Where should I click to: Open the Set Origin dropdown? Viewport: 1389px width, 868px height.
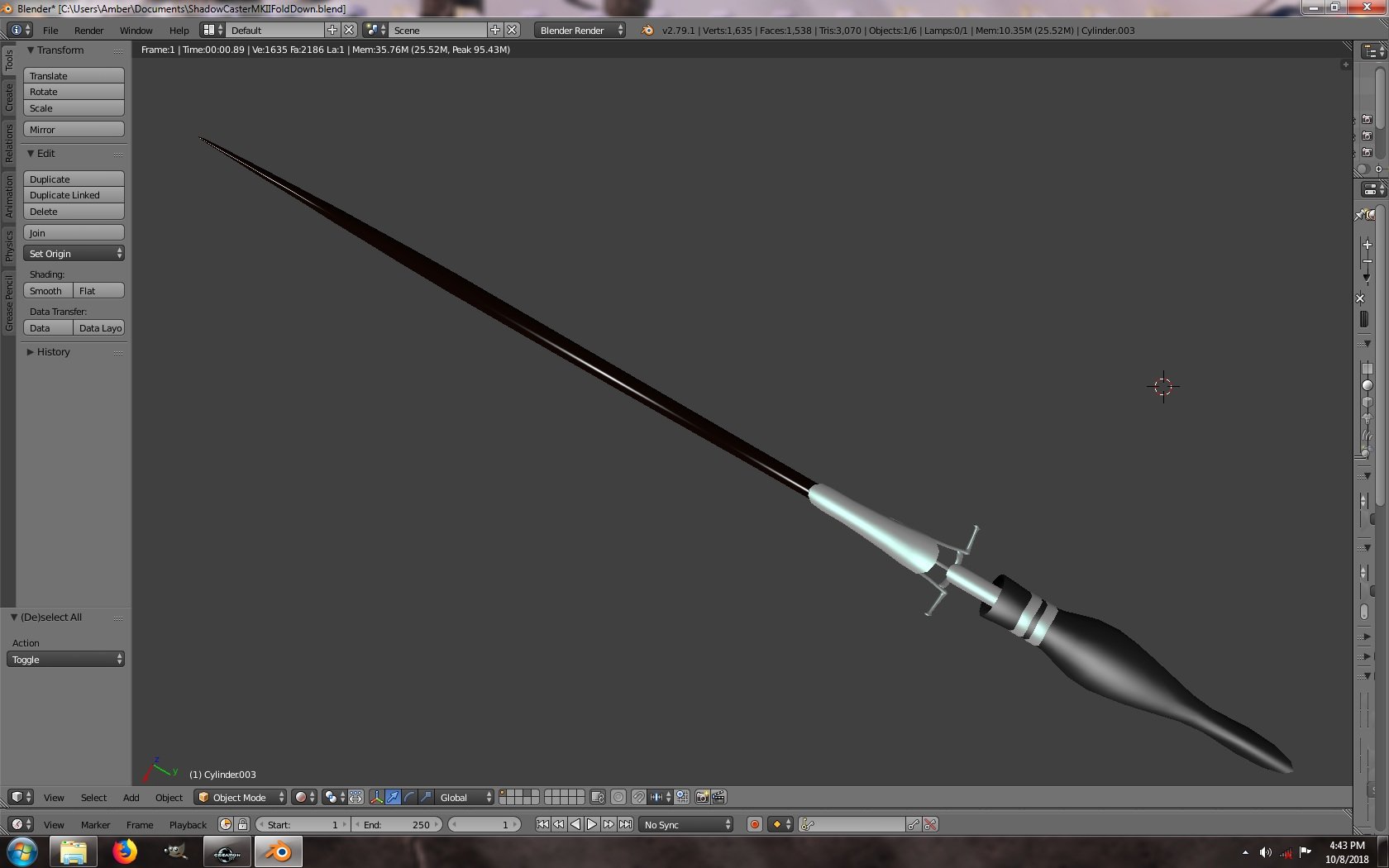pyautogui.click(x=74, y=254)
